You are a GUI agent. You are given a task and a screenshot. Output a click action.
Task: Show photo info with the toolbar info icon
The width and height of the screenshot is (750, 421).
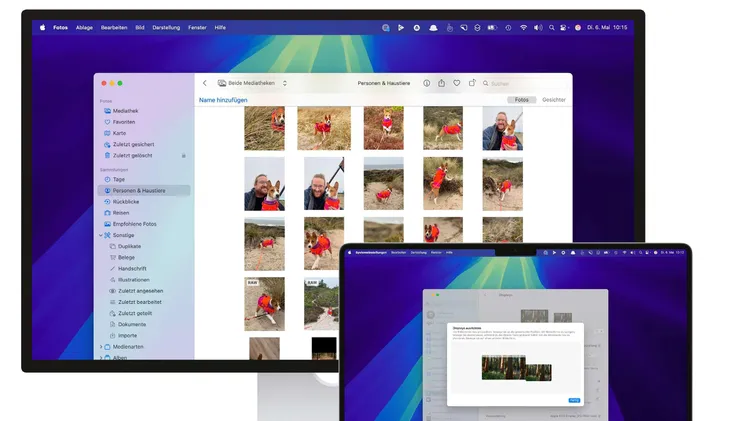click(426, 83)
